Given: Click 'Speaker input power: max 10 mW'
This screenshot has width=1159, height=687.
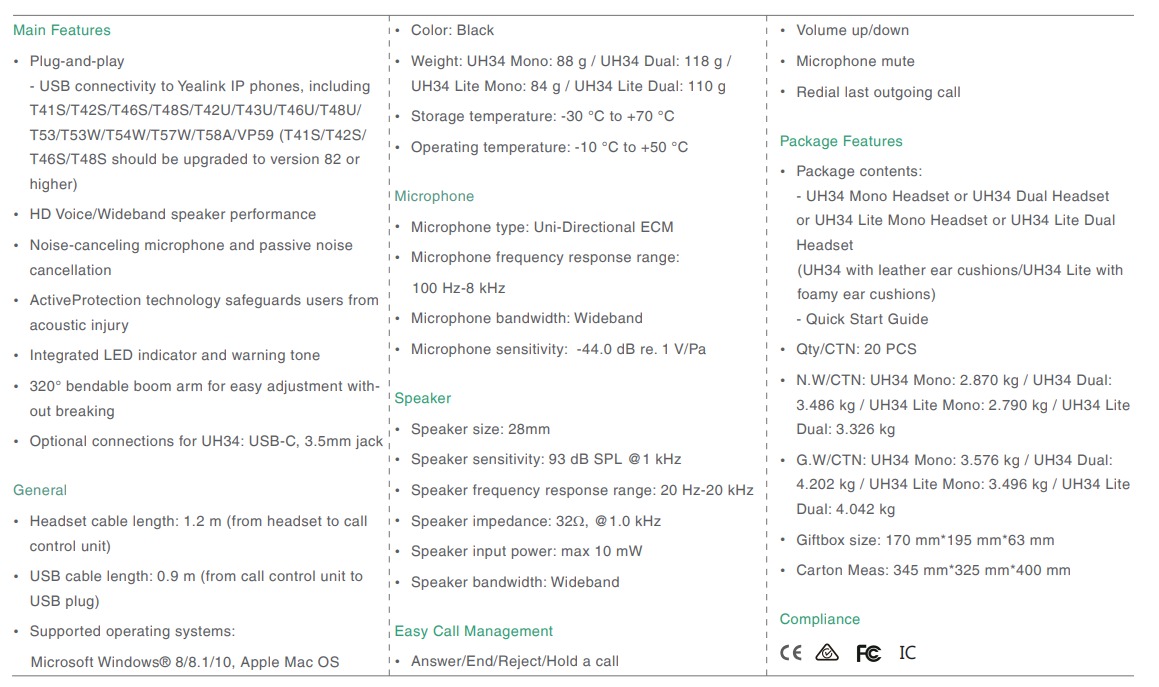Looking at the screenshot, I should click(x=526, y=552).
